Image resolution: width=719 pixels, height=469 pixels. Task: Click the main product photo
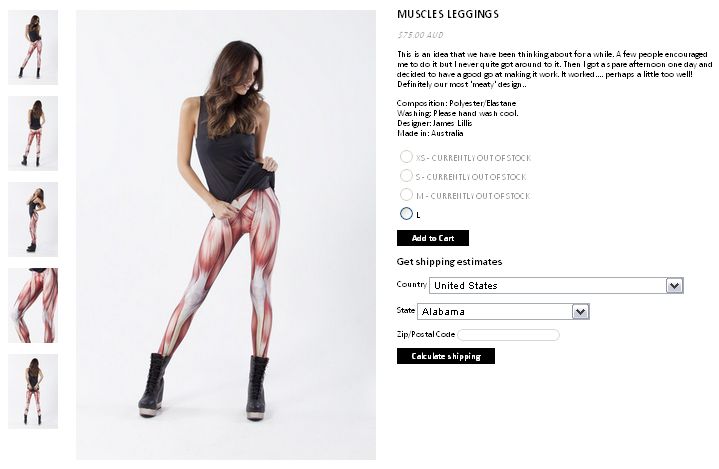point(226,235)
